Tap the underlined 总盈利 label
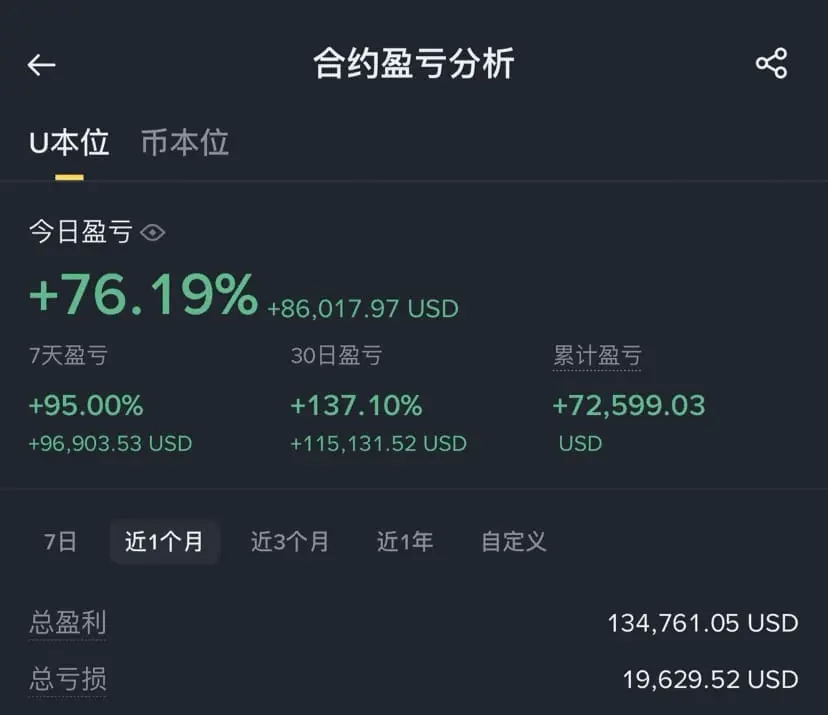828x715 pixels. tap(68, 623)
